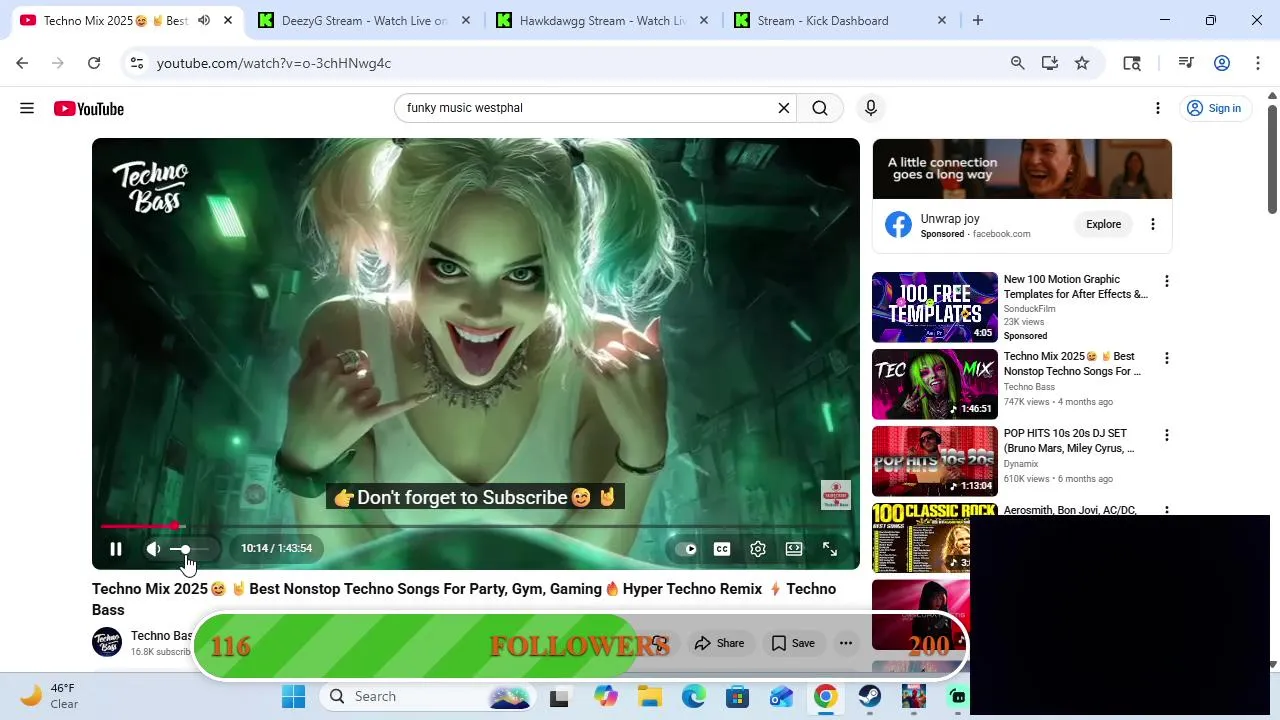Viewport: 1280px width, 720px height.
Task: Open a new browser tab
Action: 978,21
